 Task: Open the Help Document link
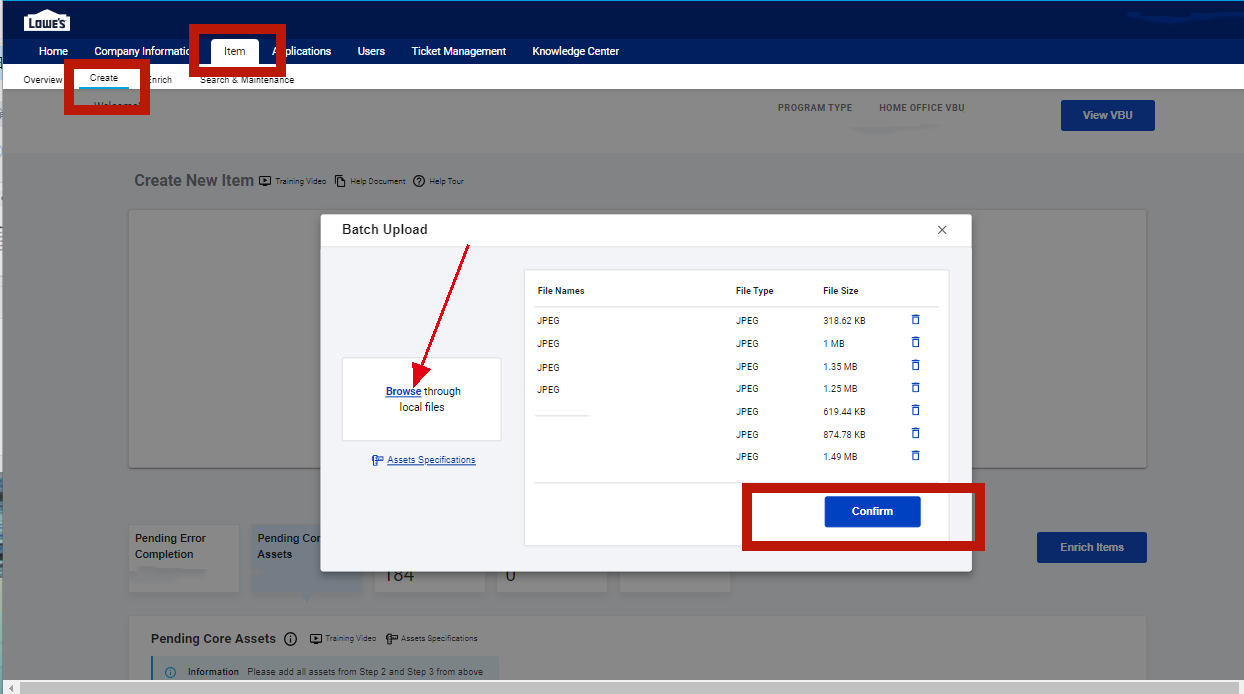coord(370,181)
